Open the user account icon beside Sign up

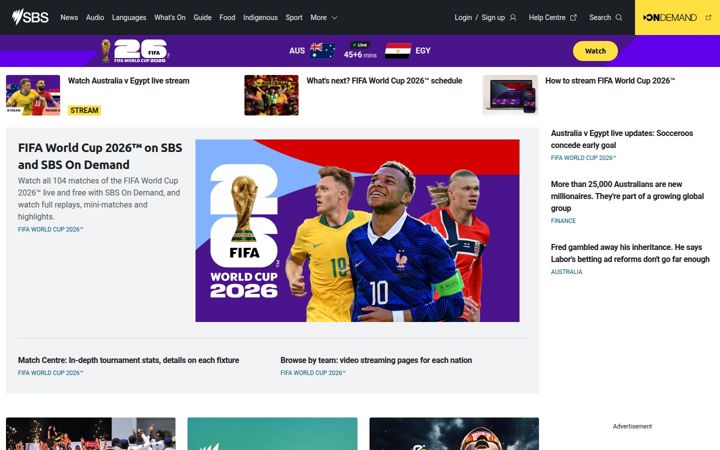pos(513,17)
